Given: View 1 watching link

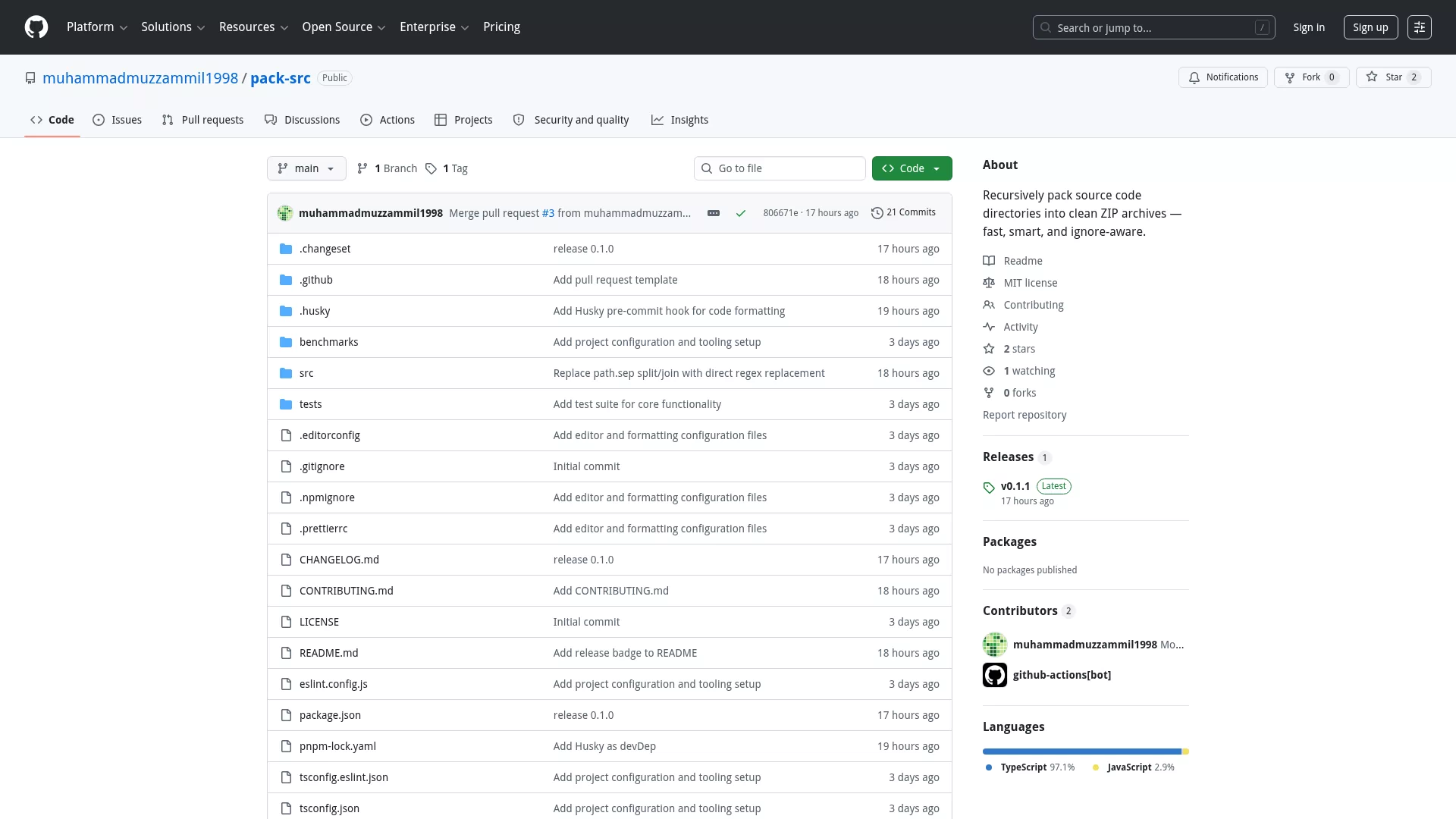Looking at the screenshot, I should pyautogui.click(x=1019, y=371).
